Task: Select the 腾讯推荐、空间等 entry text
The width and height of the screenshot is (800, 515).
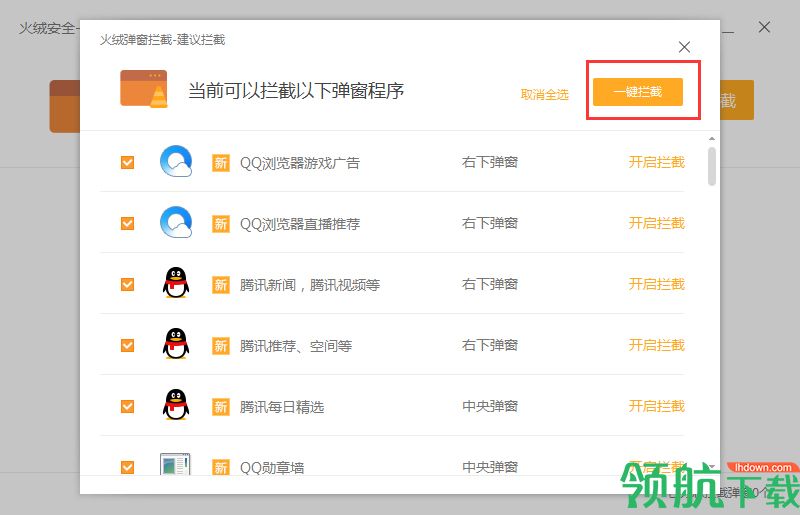Action: coord(296,346)
